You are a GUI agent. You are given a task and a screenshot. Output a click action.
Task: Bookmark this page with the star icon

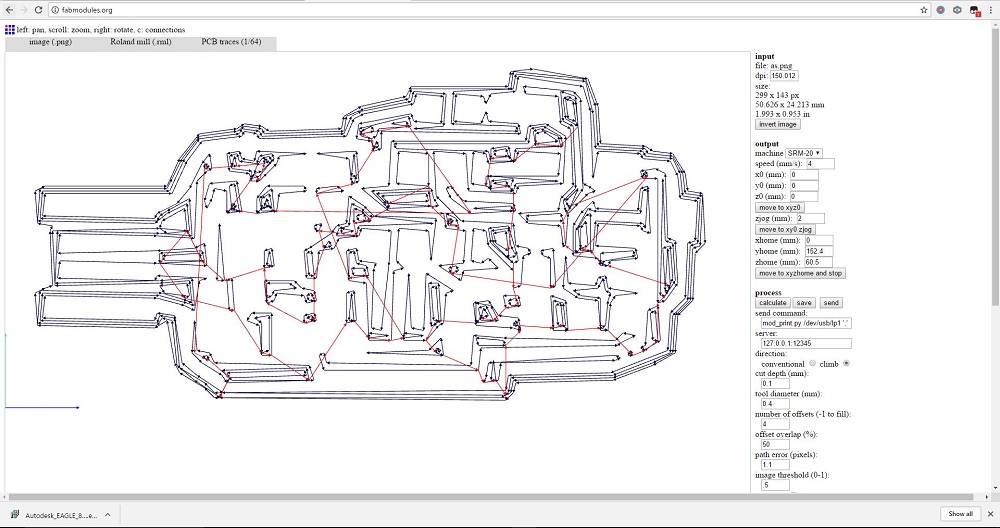click(x=923, y=10)
